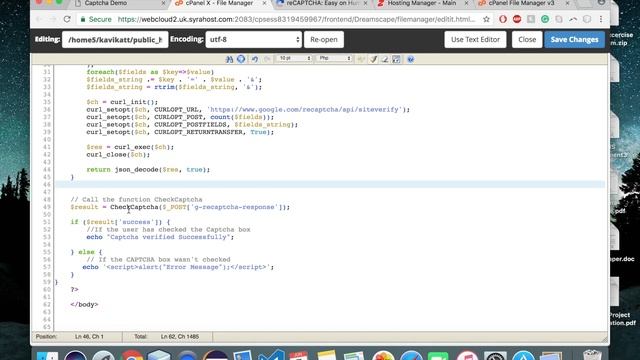Open Visual Studio Code from the dock
640x360 pixels.
tap(271, 355)
